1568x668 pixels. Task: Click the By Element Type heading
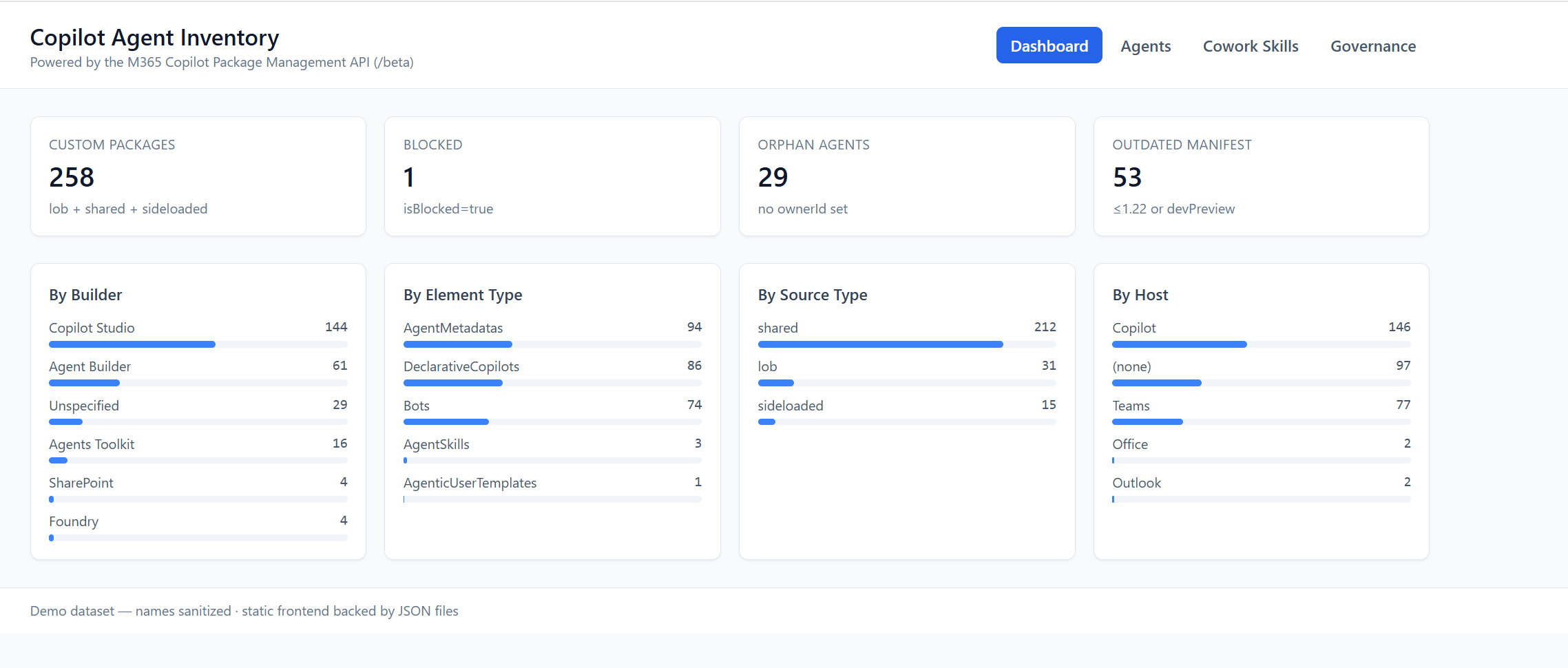click(x=463, y=295)
